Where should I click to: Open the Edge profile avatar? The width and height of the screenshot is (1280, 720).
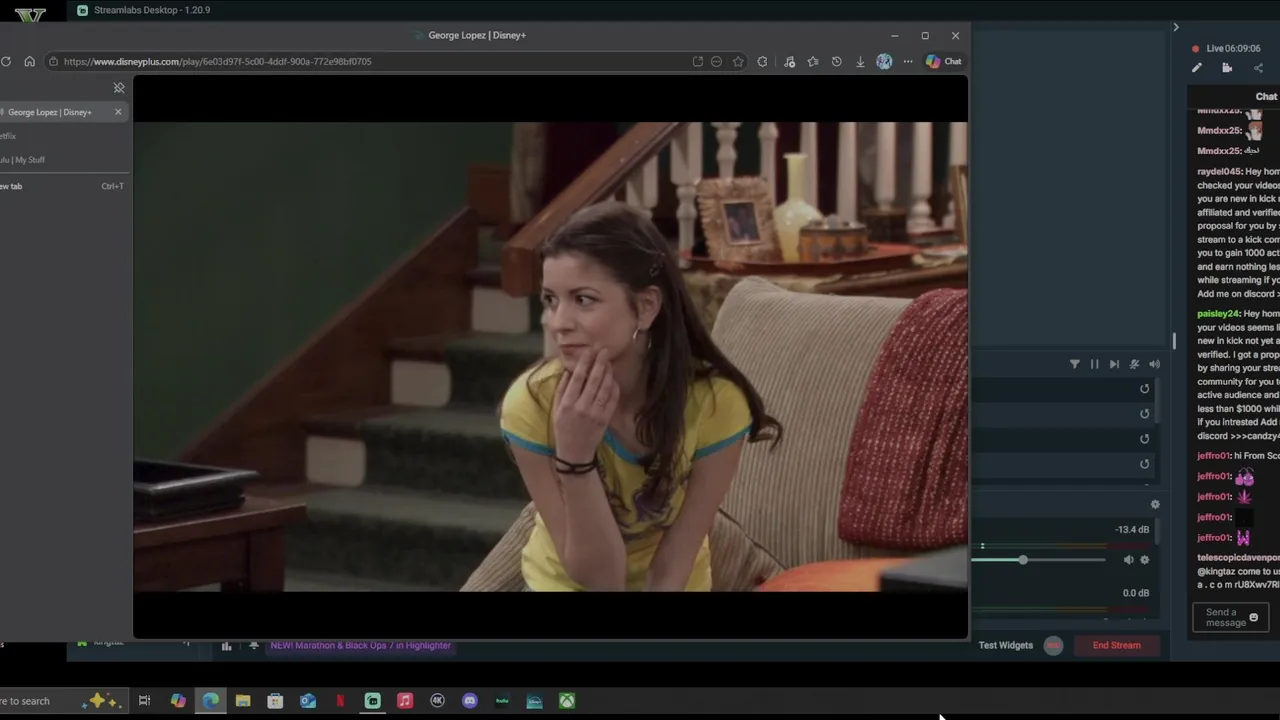(884, 61)
